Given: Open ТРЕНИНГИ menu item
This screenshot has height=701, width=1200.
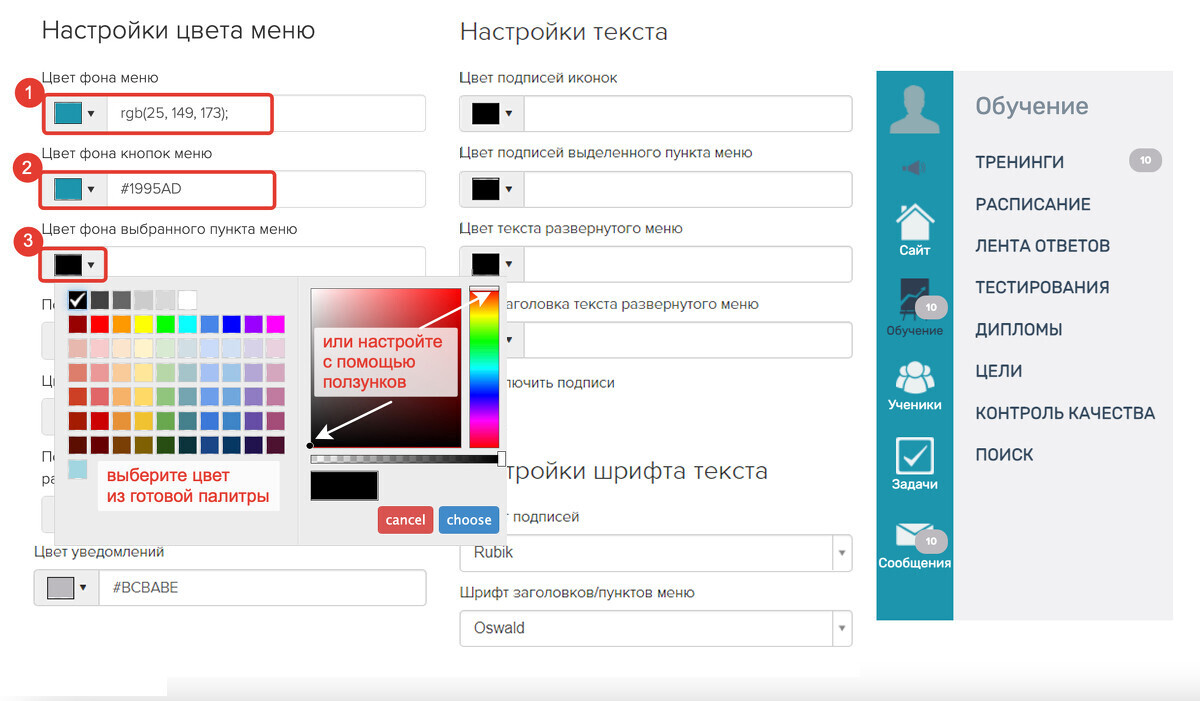Looking at the screenshot, I should click(1019, 162).
